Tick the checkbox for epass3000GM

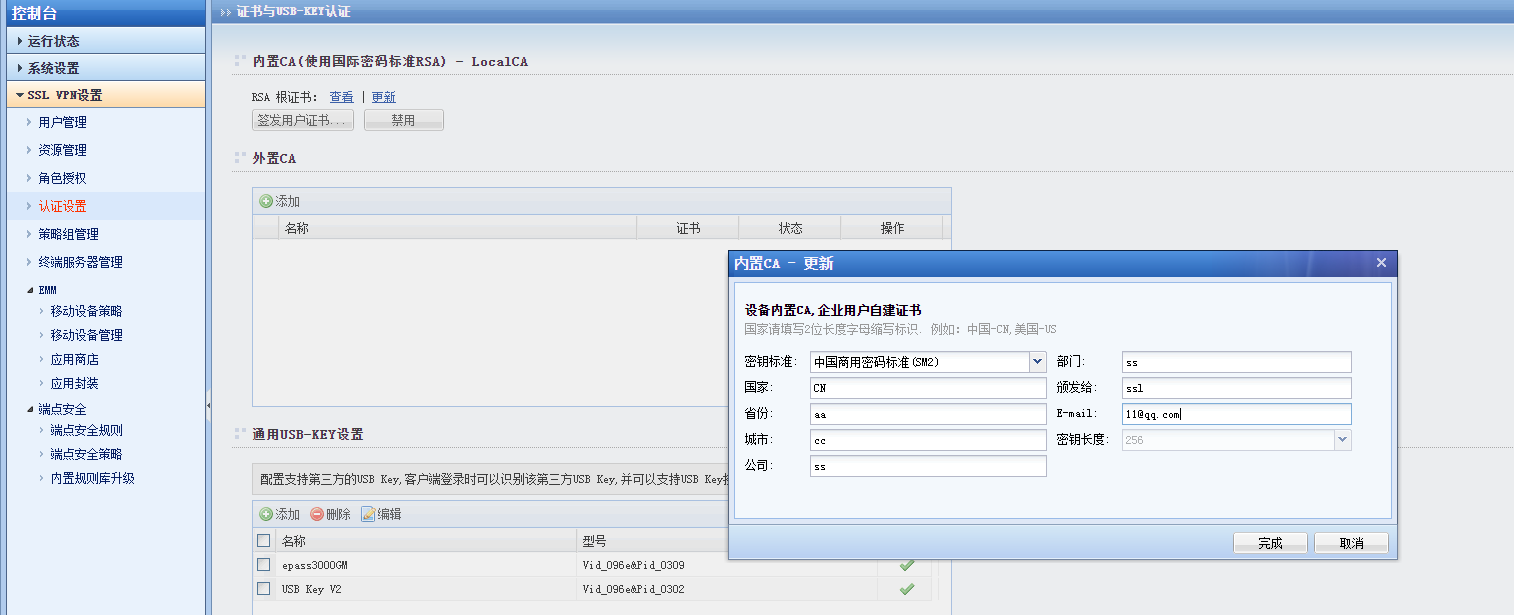[263, 565]
